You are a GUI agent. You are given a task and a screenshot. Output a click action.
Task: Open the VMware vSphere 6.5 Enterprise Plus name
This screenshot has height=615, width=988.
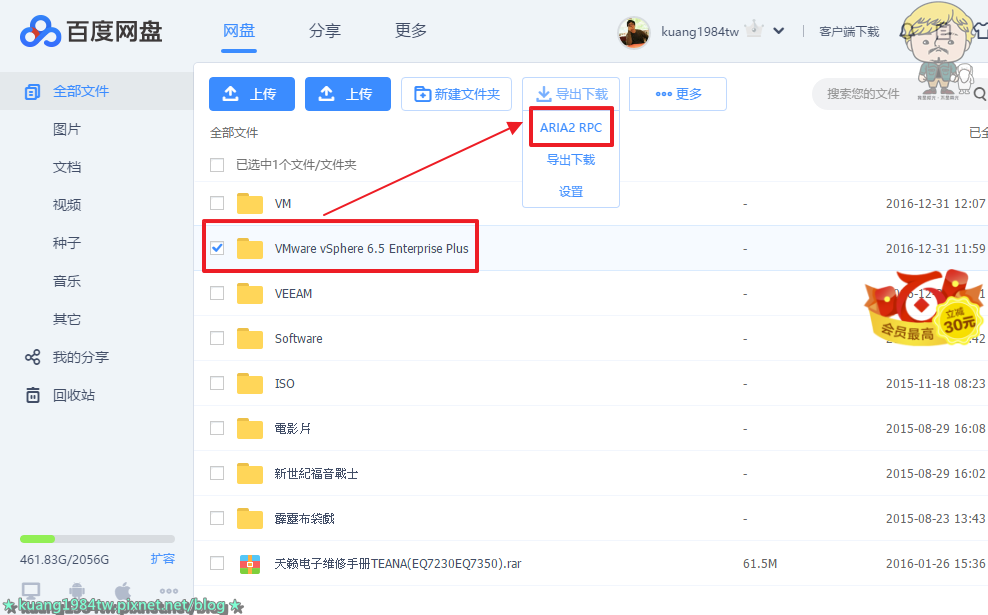pos(371,248)
